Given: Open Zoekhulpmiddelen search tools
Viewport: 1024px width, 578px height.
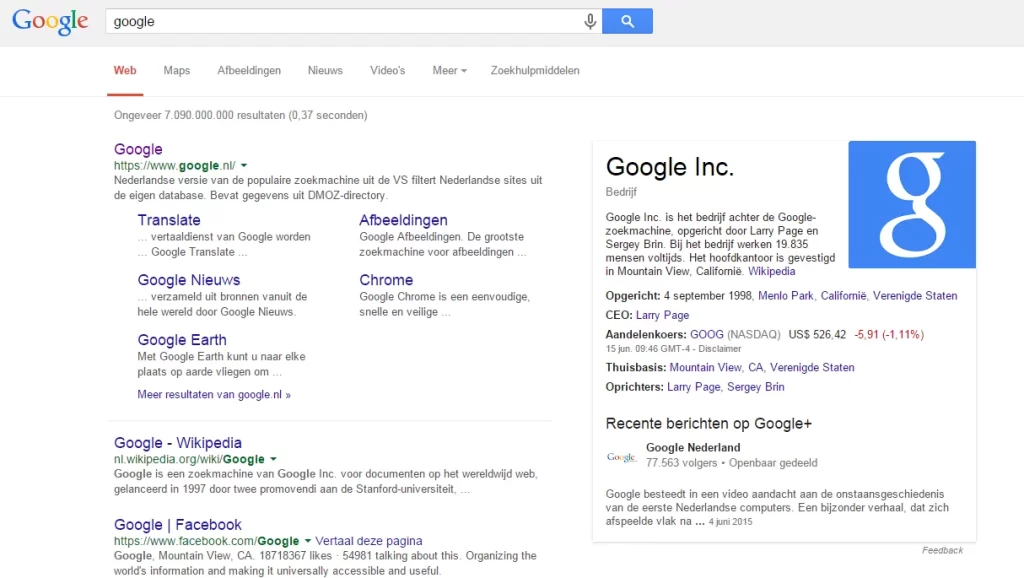Looking at the screenshot, I should pyautogui.click(x=534, y=71).
